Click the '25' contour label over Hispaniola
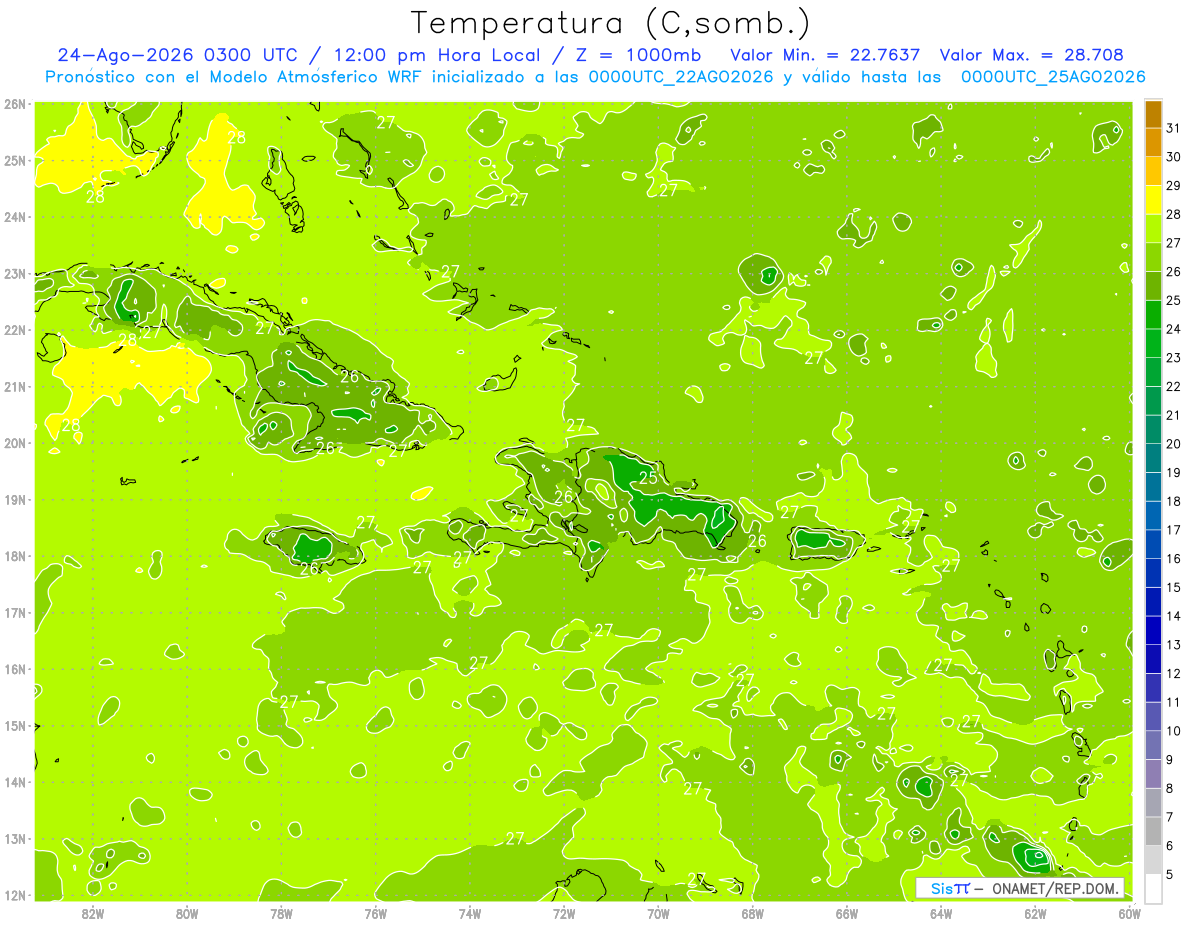1200x927 pixels. tap(649, 478)
